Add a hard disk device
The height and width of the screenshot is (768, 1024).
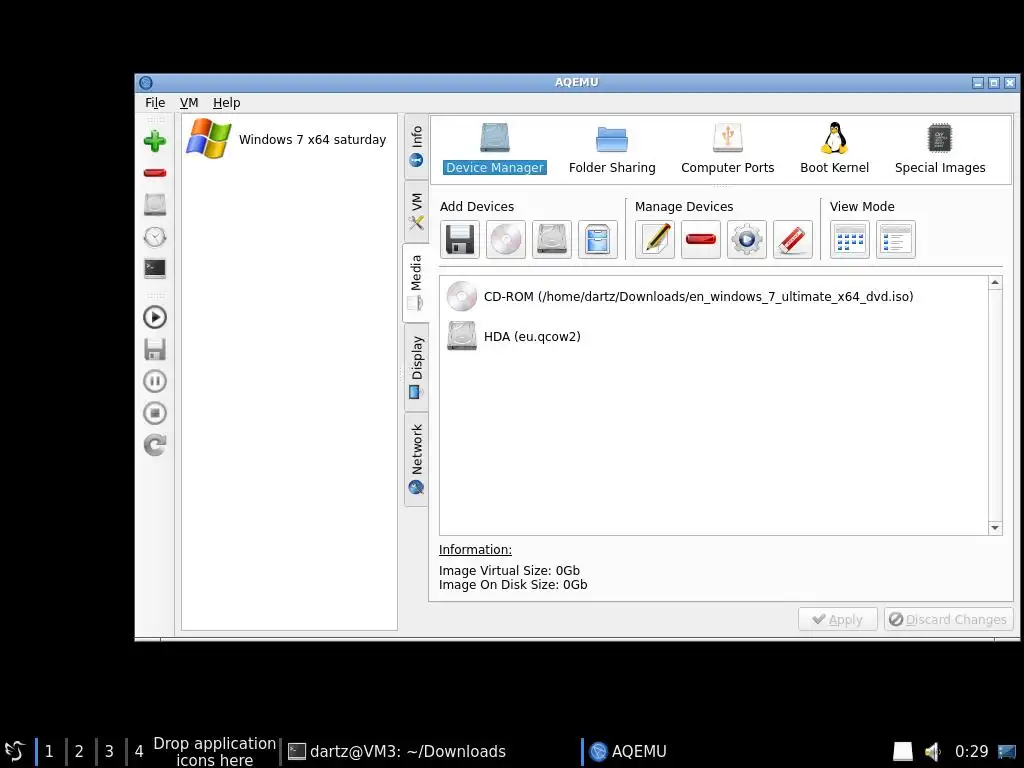(x=552, y=240)
